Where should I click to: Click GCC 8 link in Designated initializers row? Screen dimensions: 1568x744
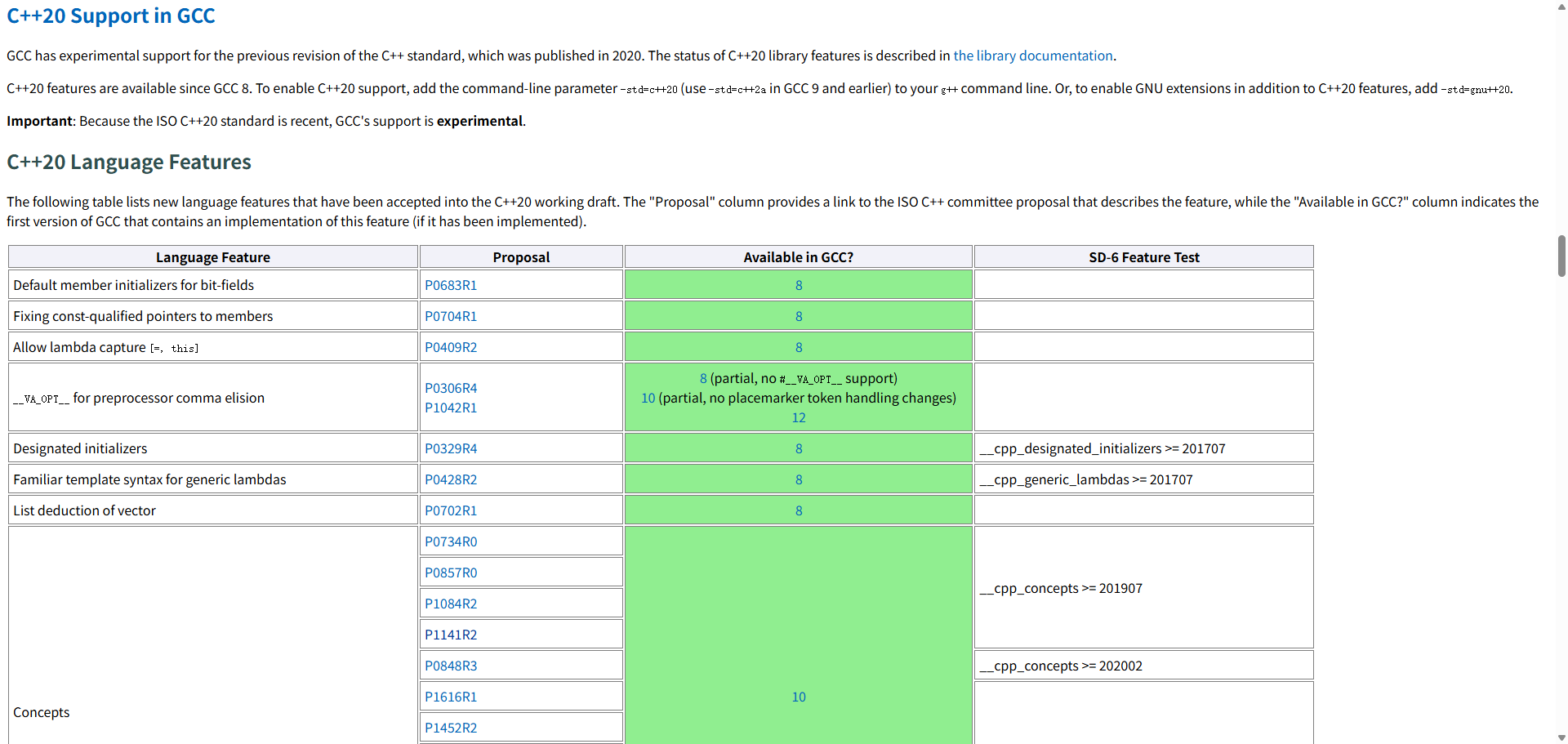(799, 448)
